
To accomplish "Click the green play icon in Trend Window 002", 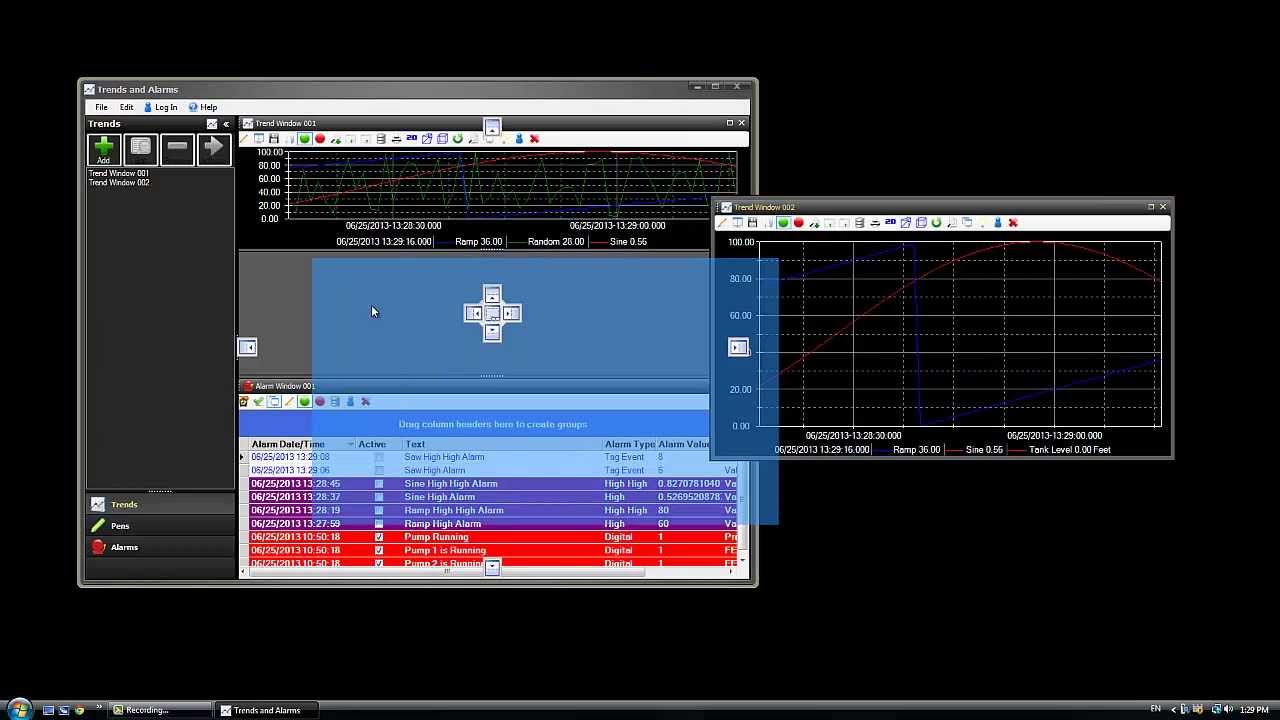I will 783,223.
